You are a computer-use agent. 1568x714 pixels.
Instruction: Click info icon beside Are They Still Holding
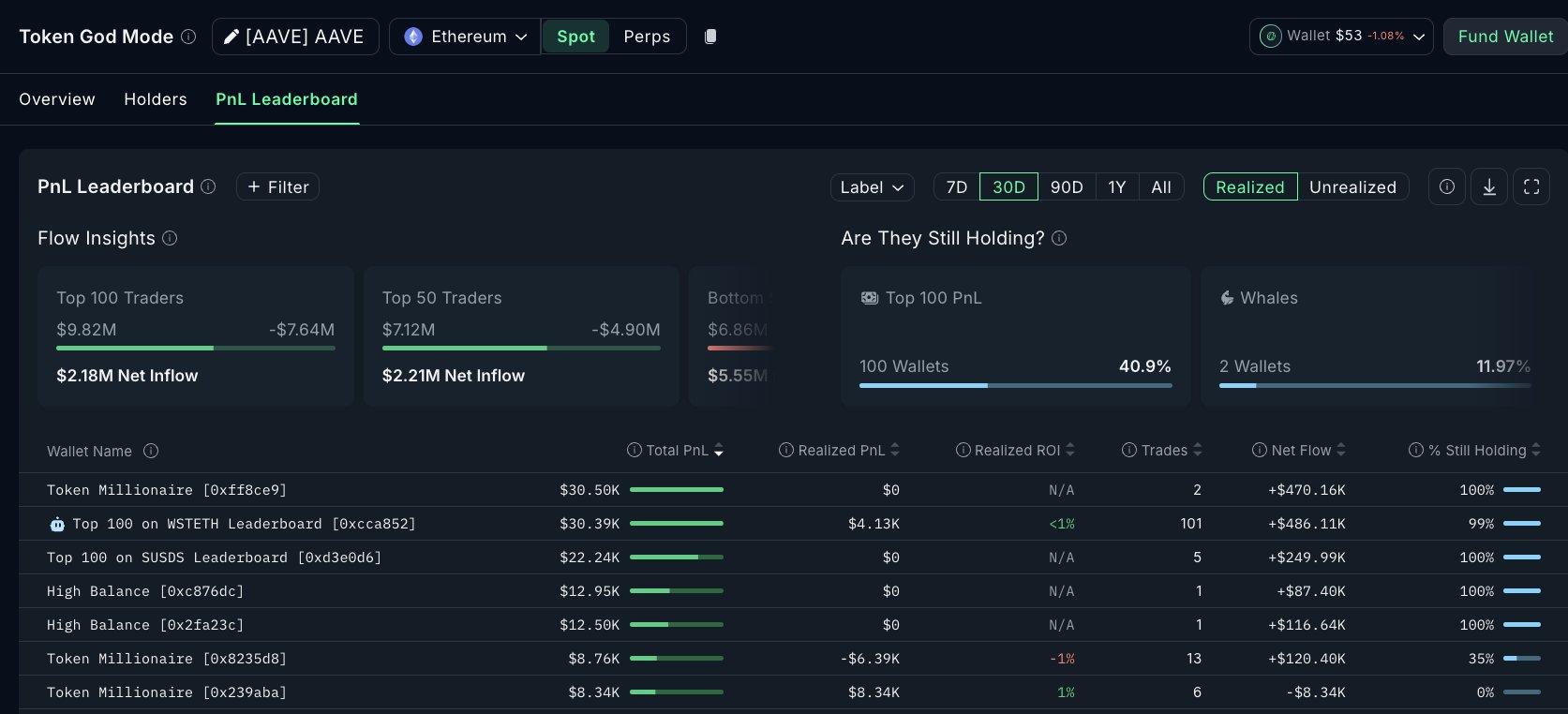point(1059,238)
